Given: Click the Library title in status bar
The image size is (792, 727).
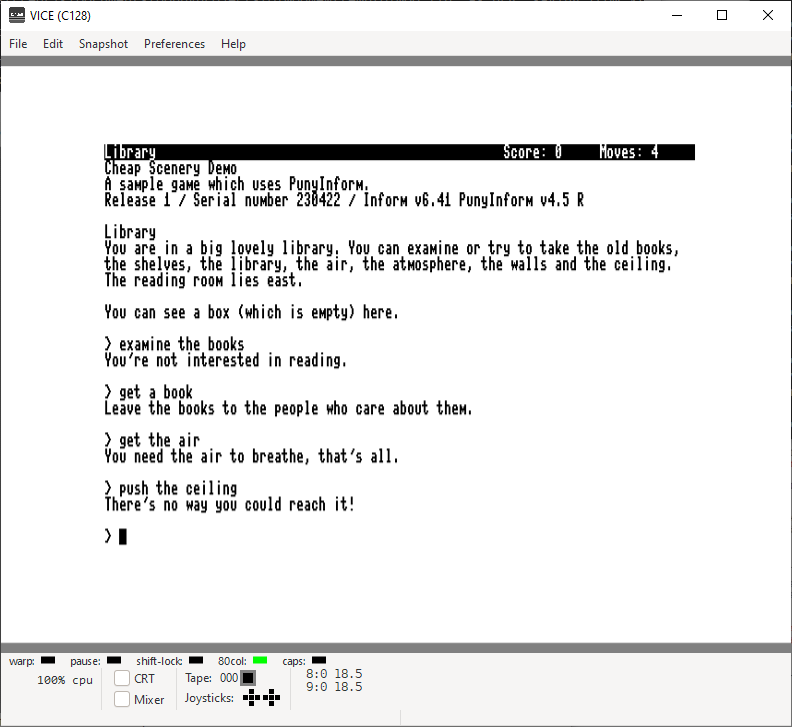Looking at the screenshot, I should point(130,152).
